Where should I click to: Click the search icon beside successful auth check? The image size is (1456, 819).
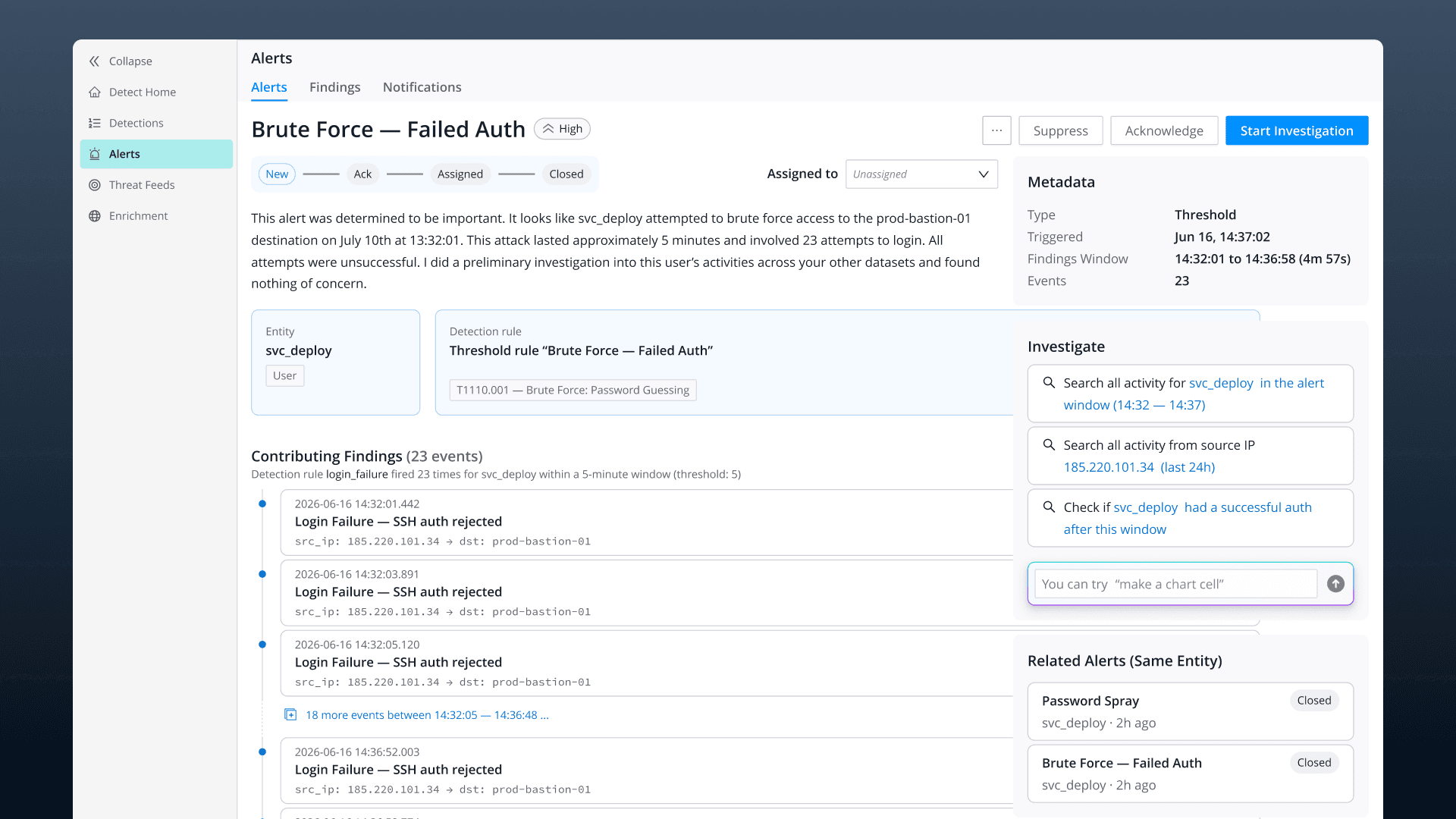click(1049, 507)
